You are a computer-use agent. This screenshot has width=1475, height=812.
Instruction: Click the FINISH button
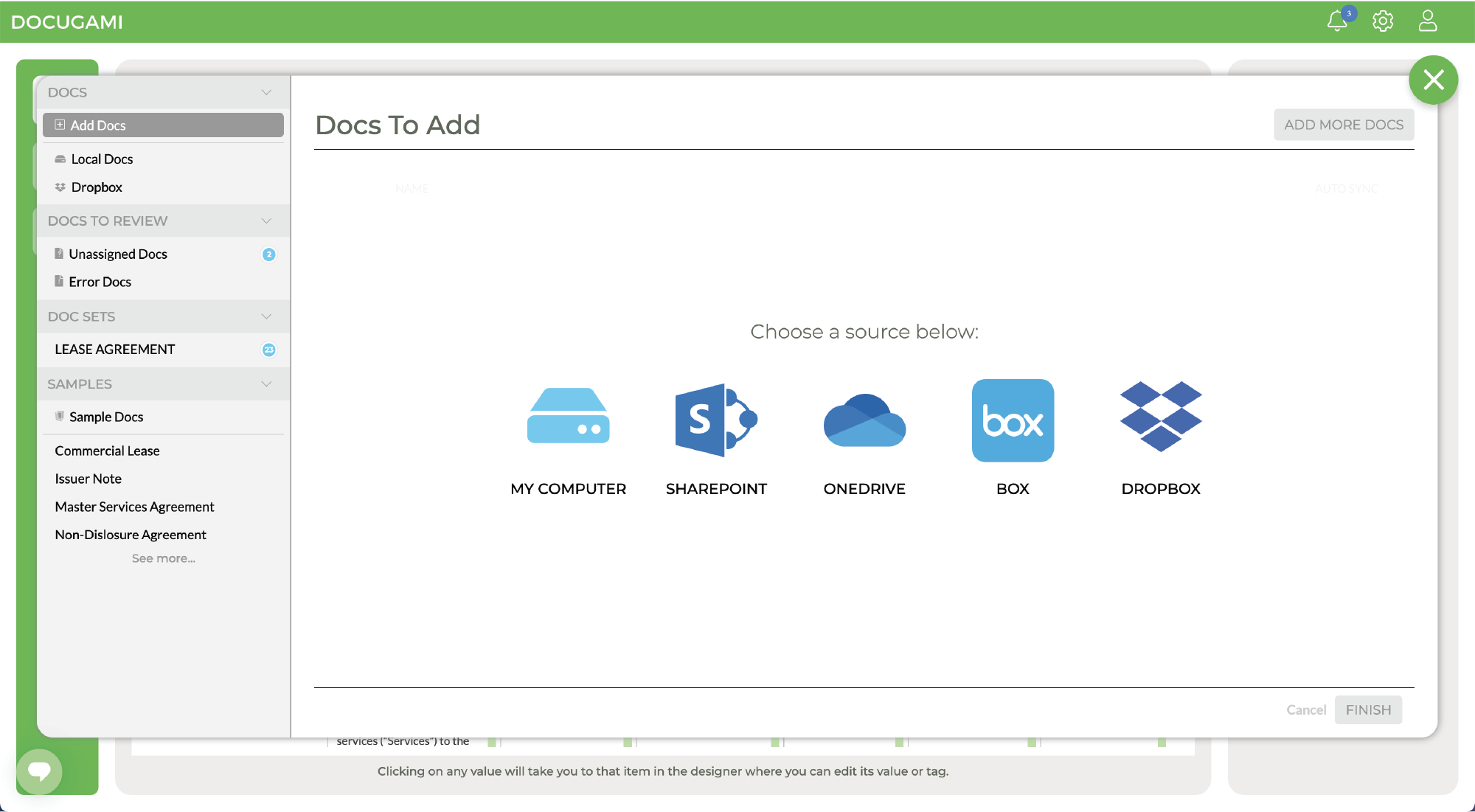point(1368,709)
